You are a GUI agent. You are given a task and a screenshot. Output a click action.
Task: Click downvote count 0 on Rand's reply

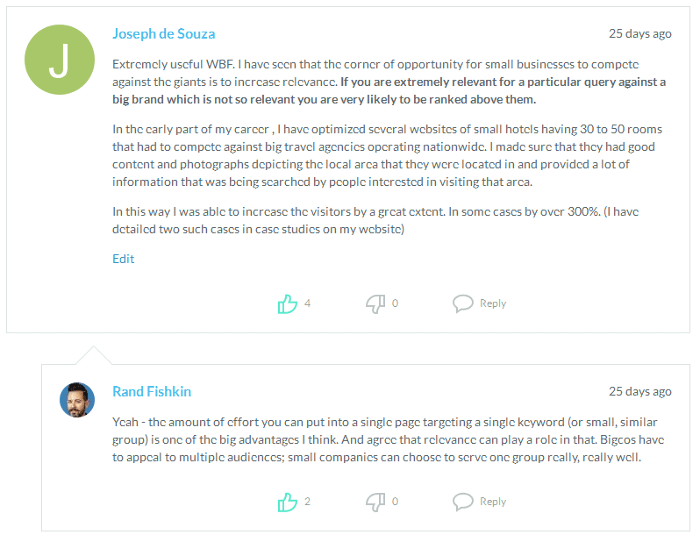(395, 501)
